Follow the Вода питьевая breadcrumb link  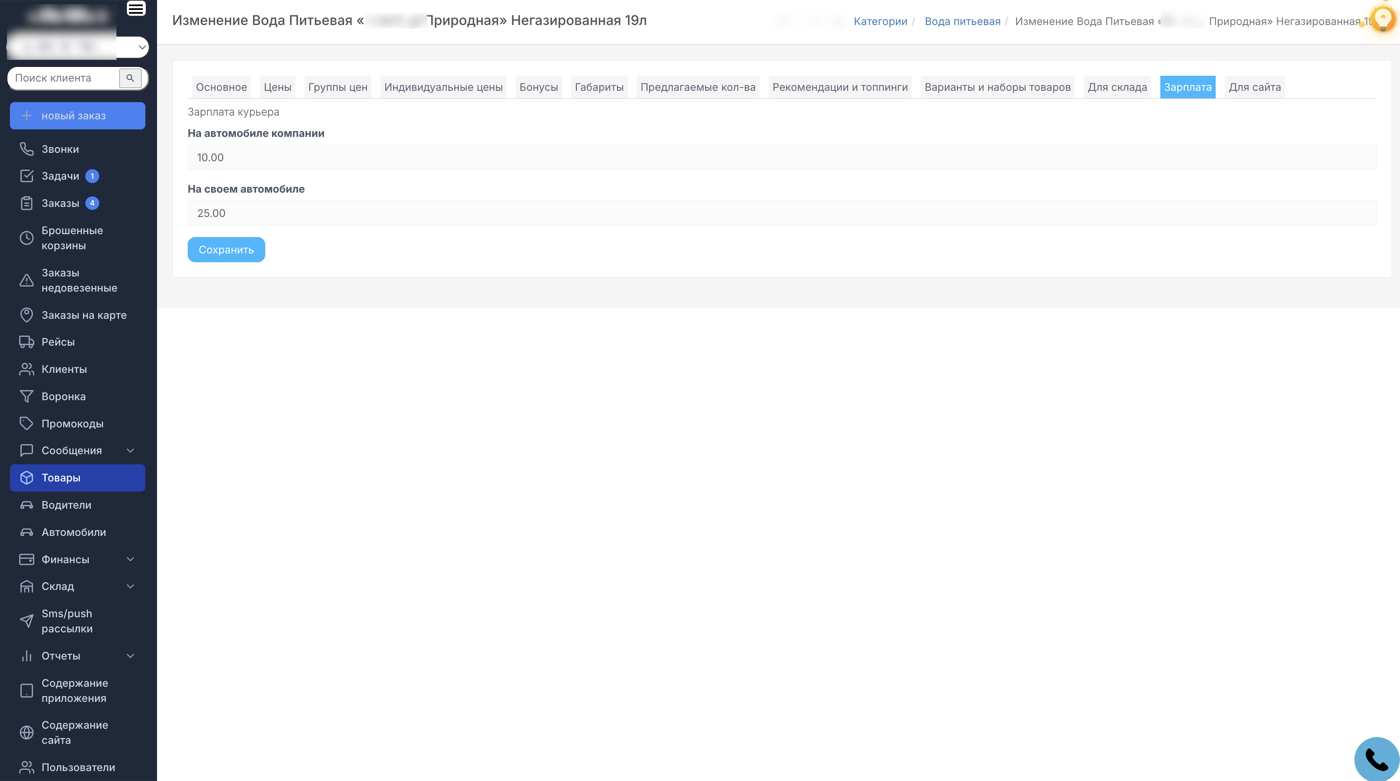coord(962,21)
